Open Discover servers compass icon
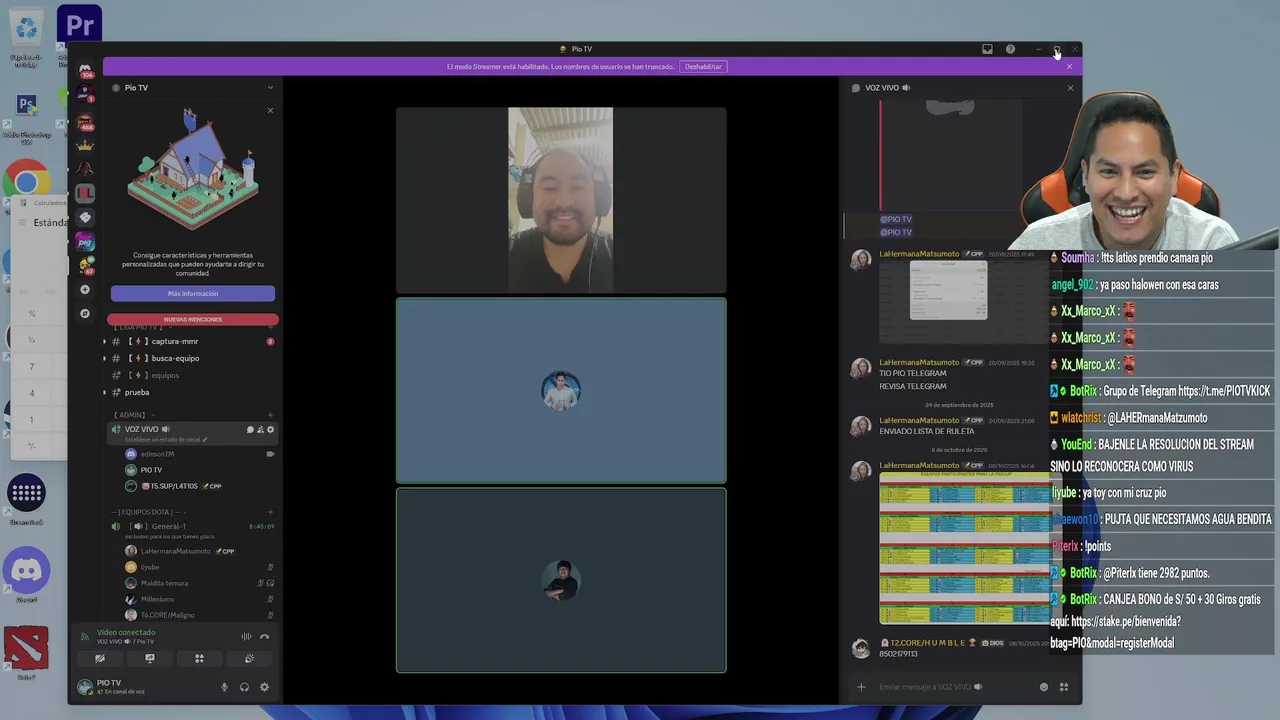This screenshot has width=1280, height=720. (85, 313)
